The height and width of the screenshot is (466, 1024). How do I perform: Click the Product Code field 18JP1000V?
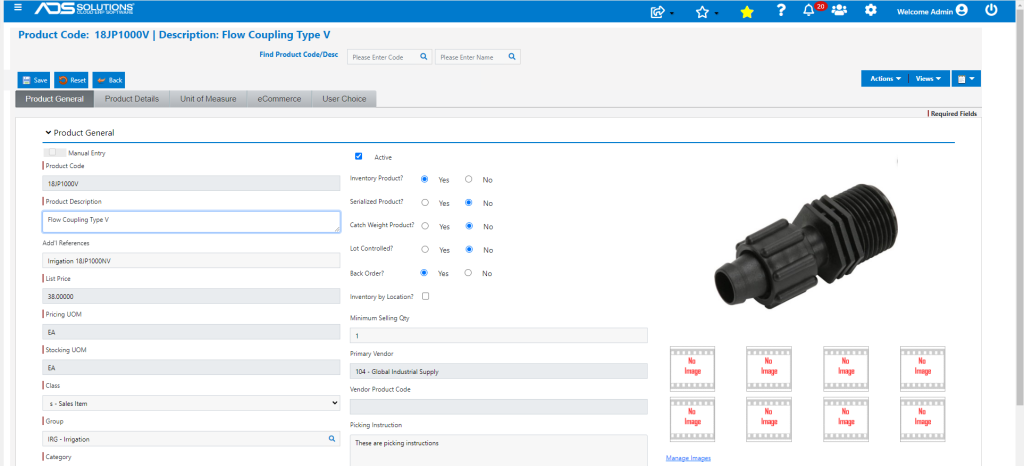pyautogui.click(x=191, y=183)
